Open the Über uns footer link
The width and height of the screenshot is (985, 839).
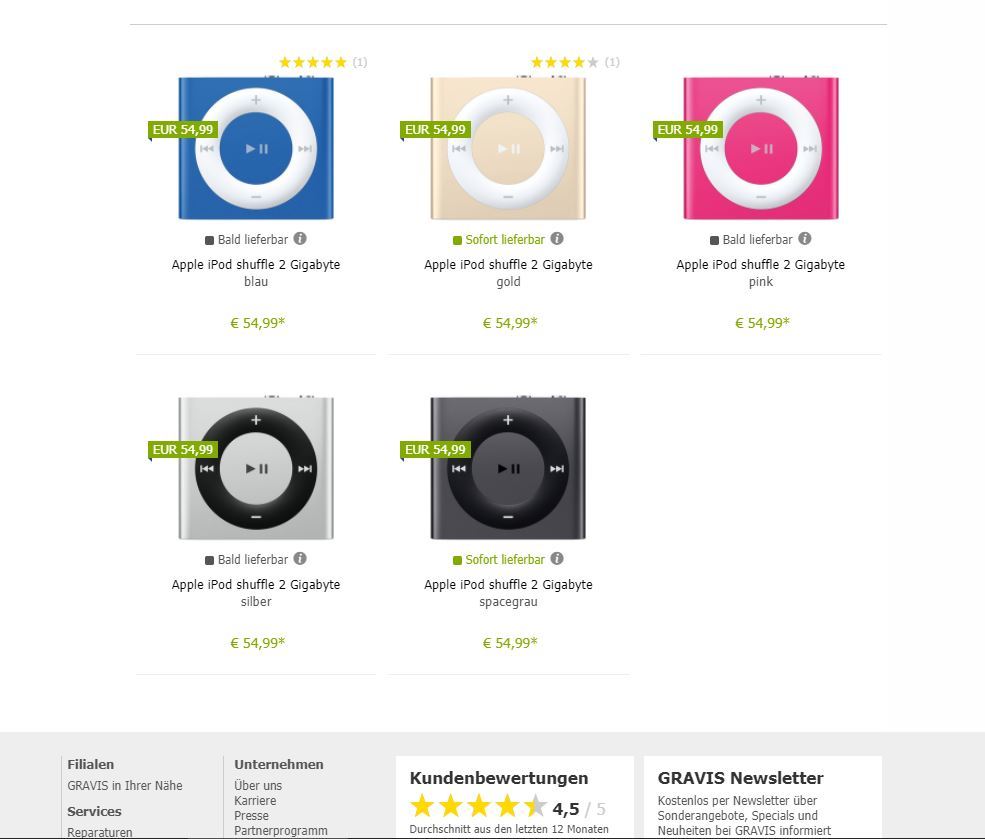(x=258, y=786)
